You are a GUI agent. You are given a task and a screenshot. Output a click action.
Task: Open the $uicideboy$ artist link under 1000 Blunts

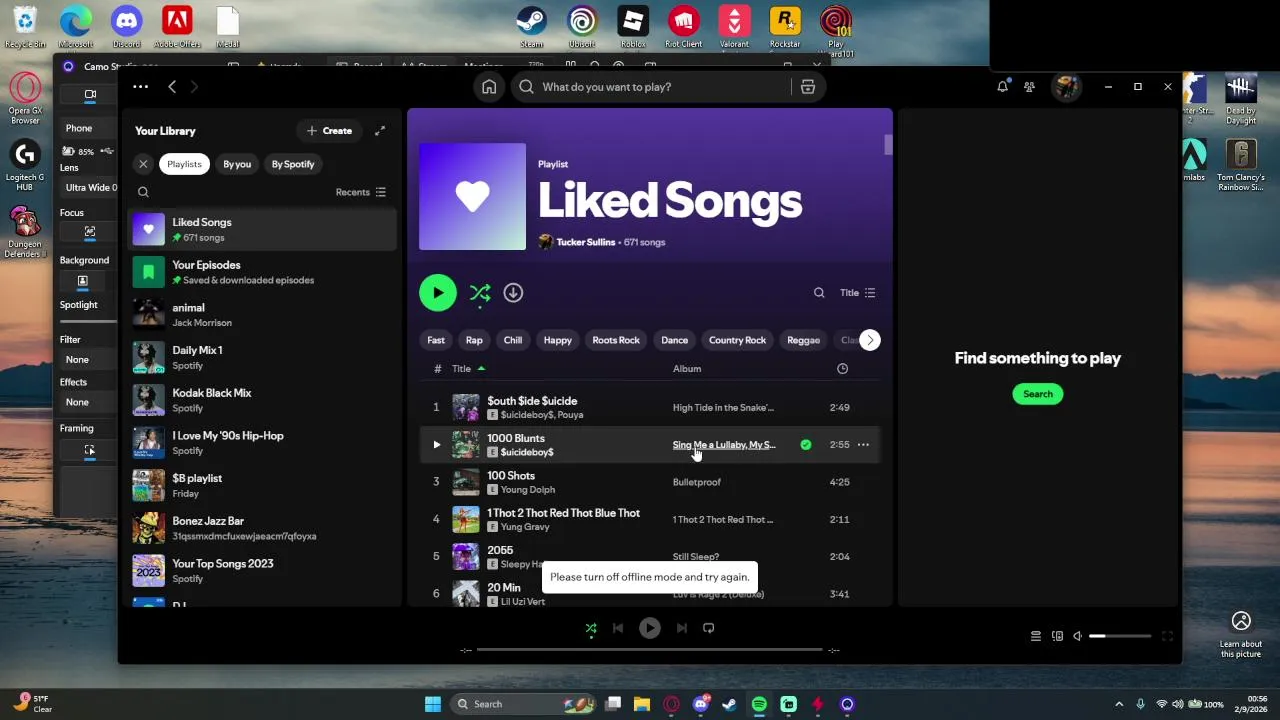click(x=527, y=452)
